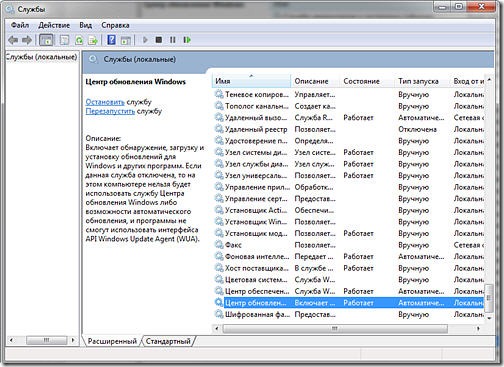Sort by the Описание column header

point(315,81)
